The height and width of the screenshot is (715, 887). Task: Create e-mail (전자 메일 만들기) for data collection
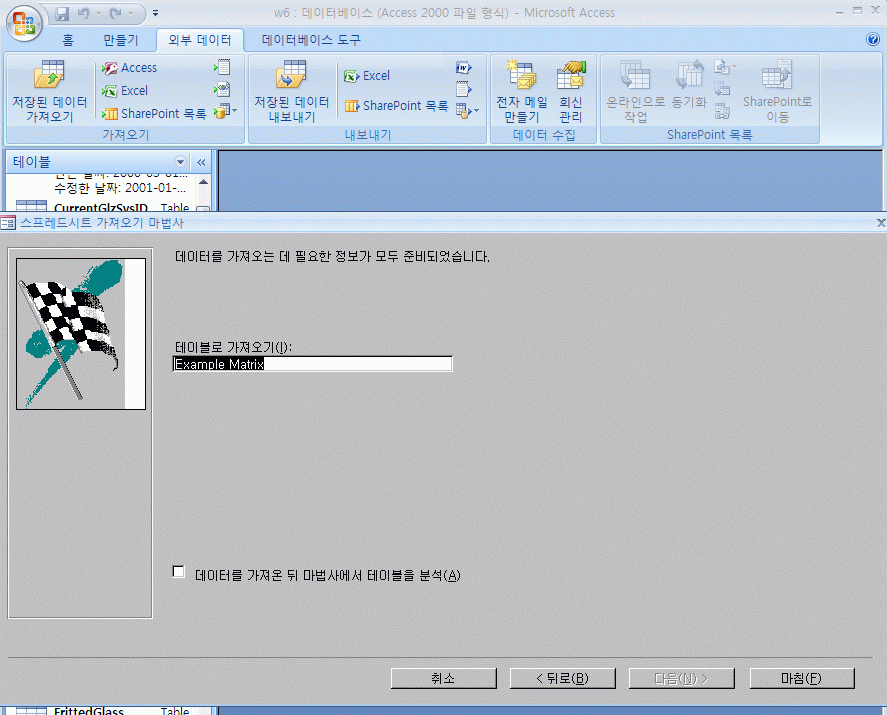[521, 93]
